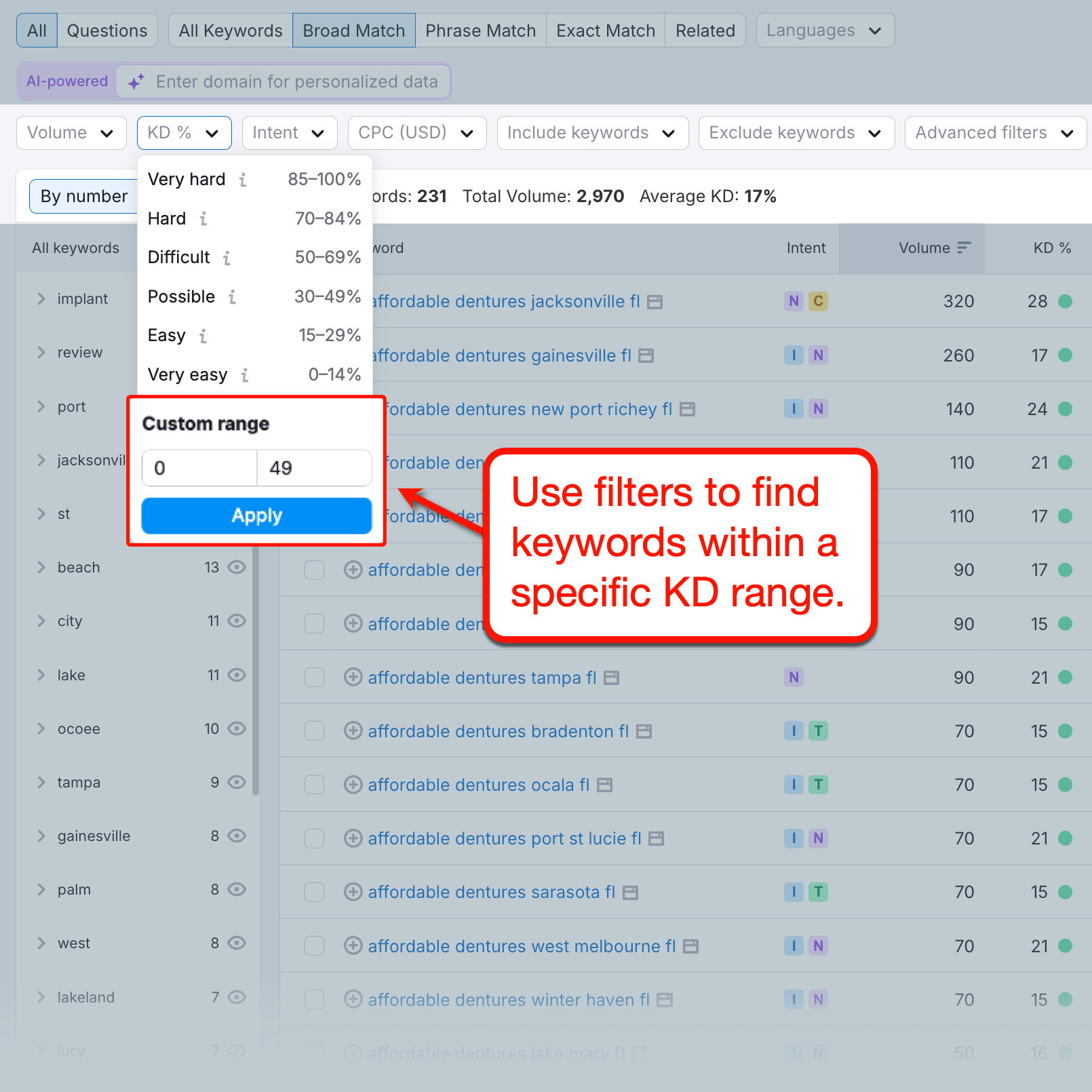Click the plus icon beside "affordable dentures tampa fl"

pos(353,677)
